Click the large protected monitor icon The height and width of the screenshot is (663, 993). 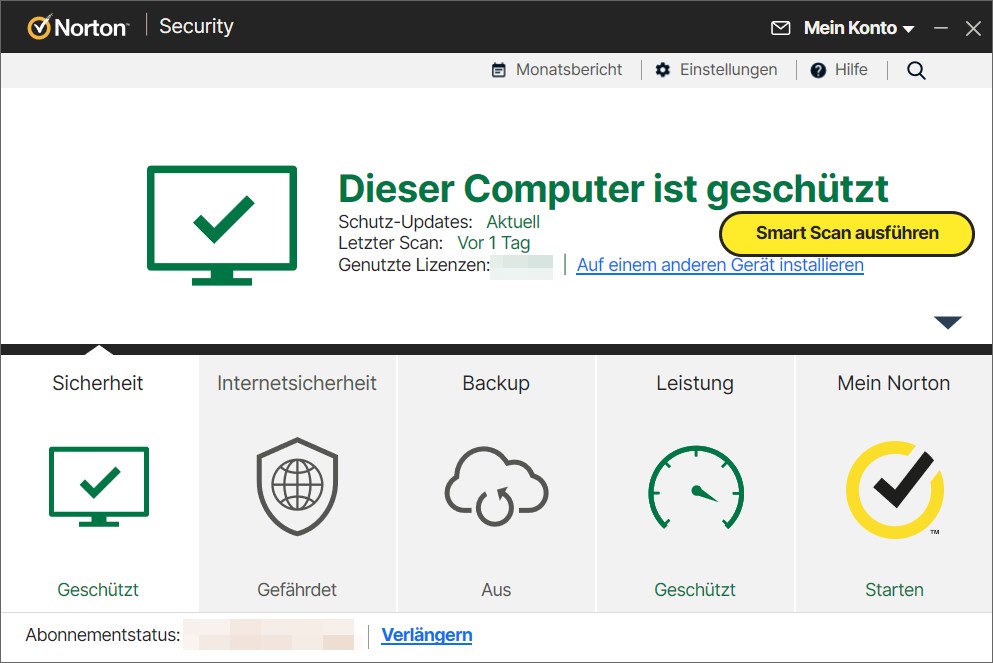pos(222,225)
